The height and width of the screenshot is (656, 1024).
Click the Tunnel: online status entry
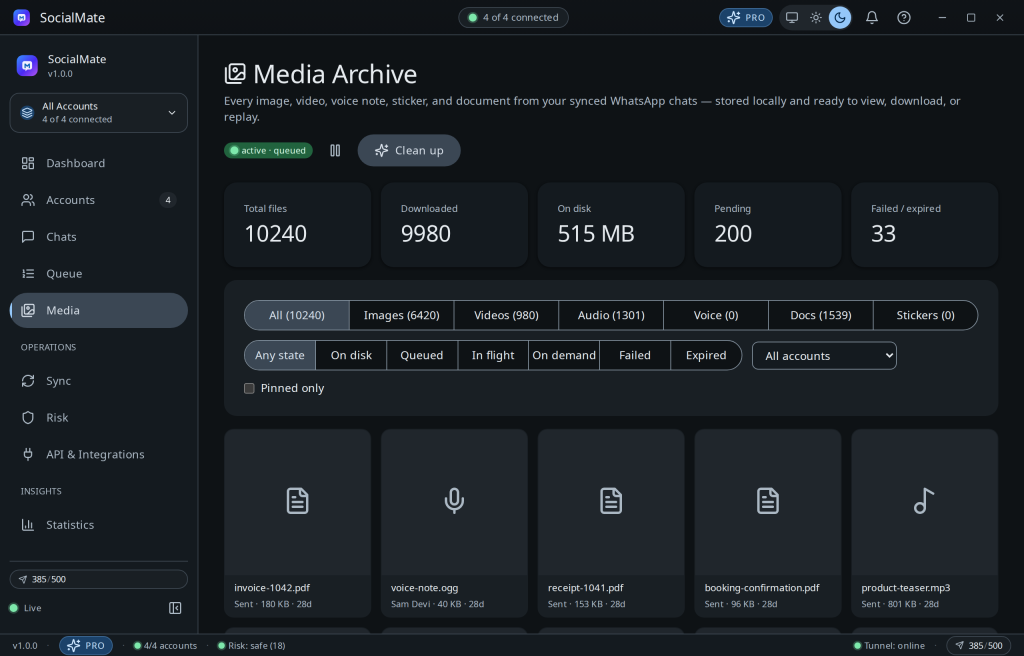pos(889,646)
